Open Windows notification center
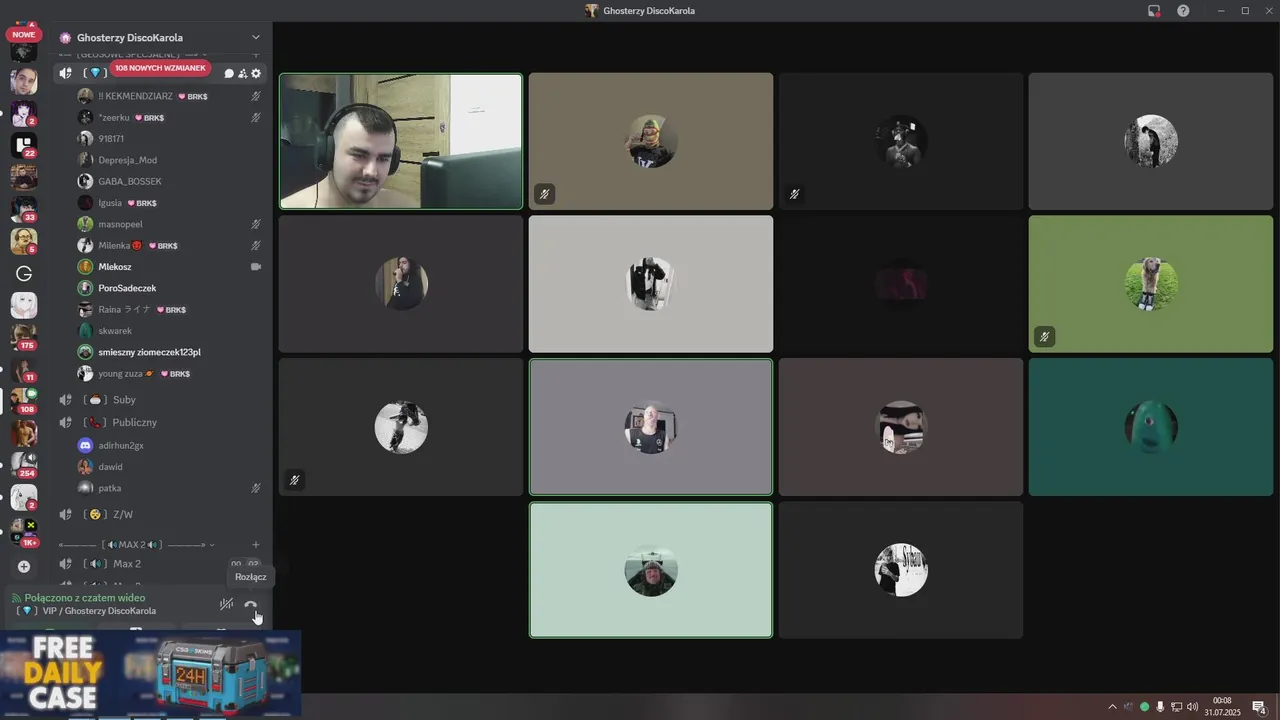1280x720 pixels. click(x=1259, y=707)
